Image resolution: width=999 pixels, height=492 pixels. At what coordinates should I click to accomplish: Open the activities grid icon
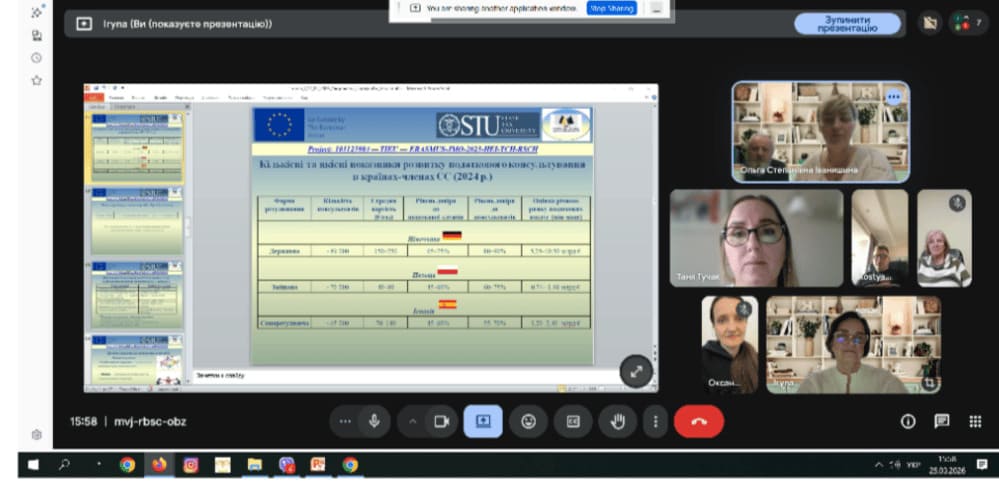coord(975,422)
